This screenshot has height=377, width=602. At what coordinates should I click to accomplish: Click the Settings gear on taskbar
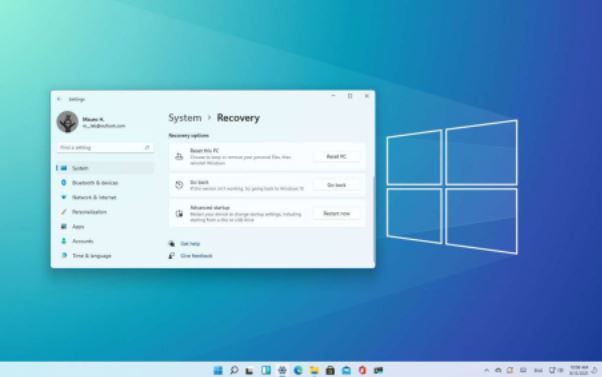tap(282, 370)
